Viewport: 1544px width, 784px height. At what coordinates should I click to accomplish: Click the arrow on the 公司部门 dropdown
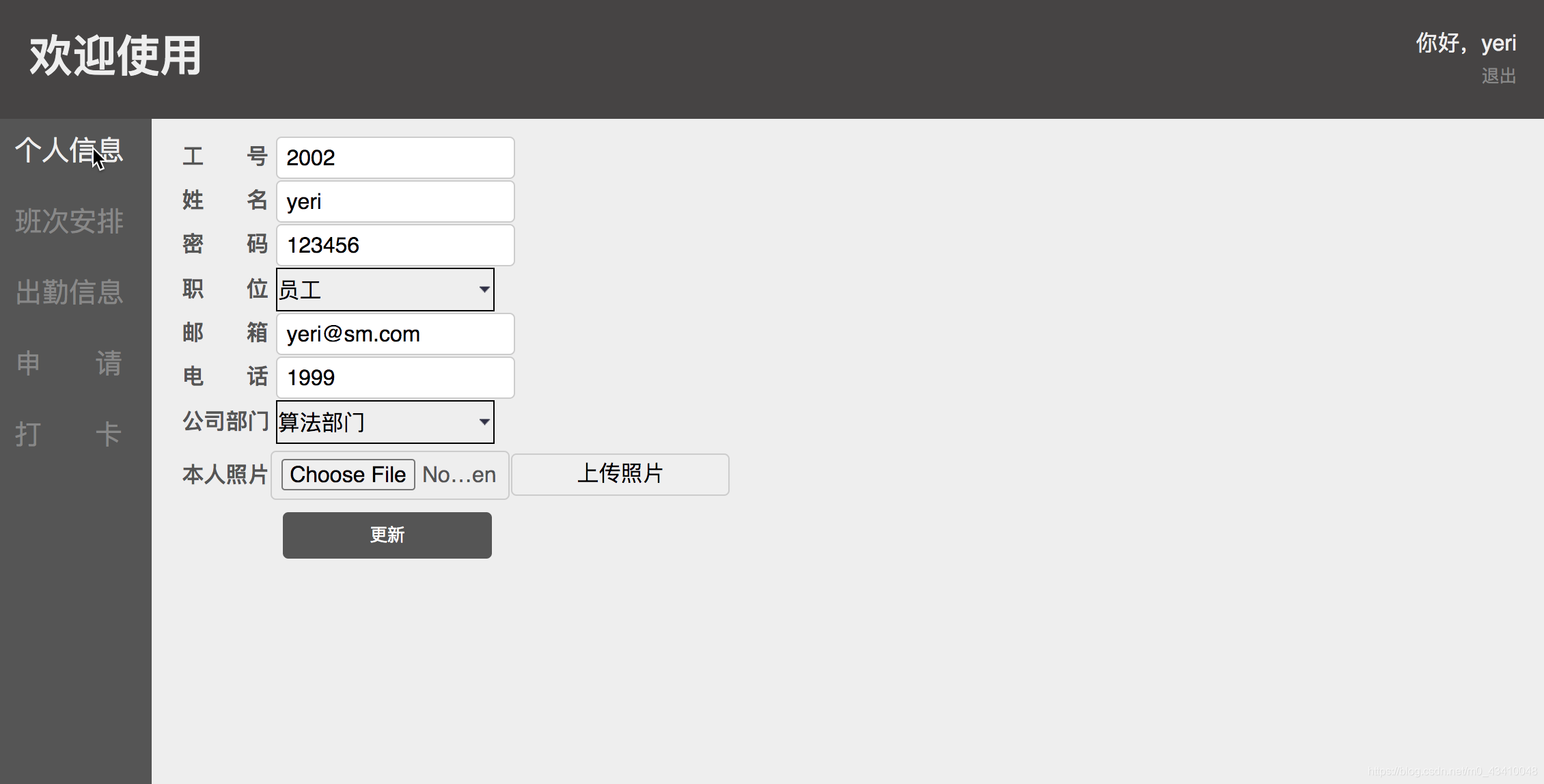click(484, 422)
